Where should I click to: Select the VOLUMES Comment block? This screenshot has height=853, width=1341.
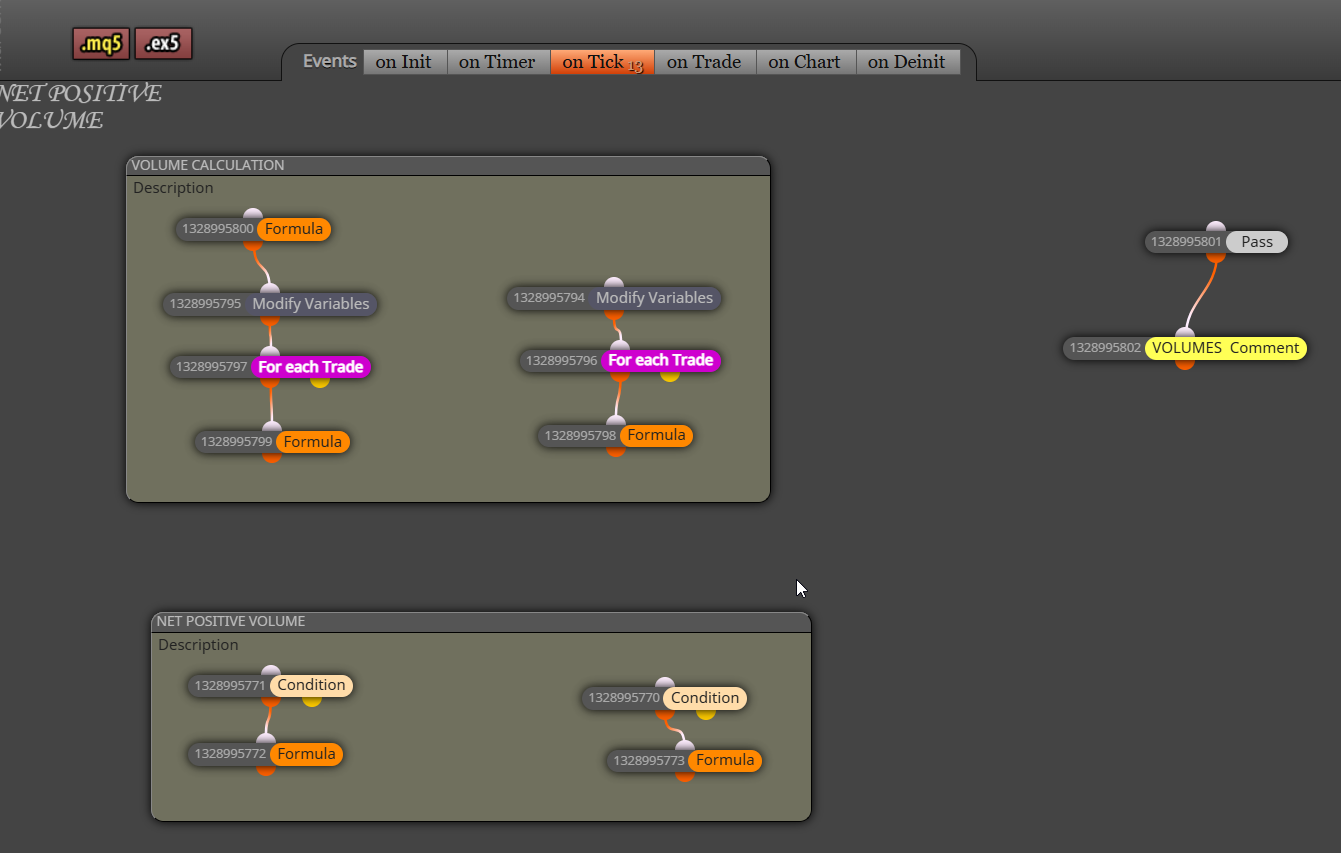pos(1185,348)
